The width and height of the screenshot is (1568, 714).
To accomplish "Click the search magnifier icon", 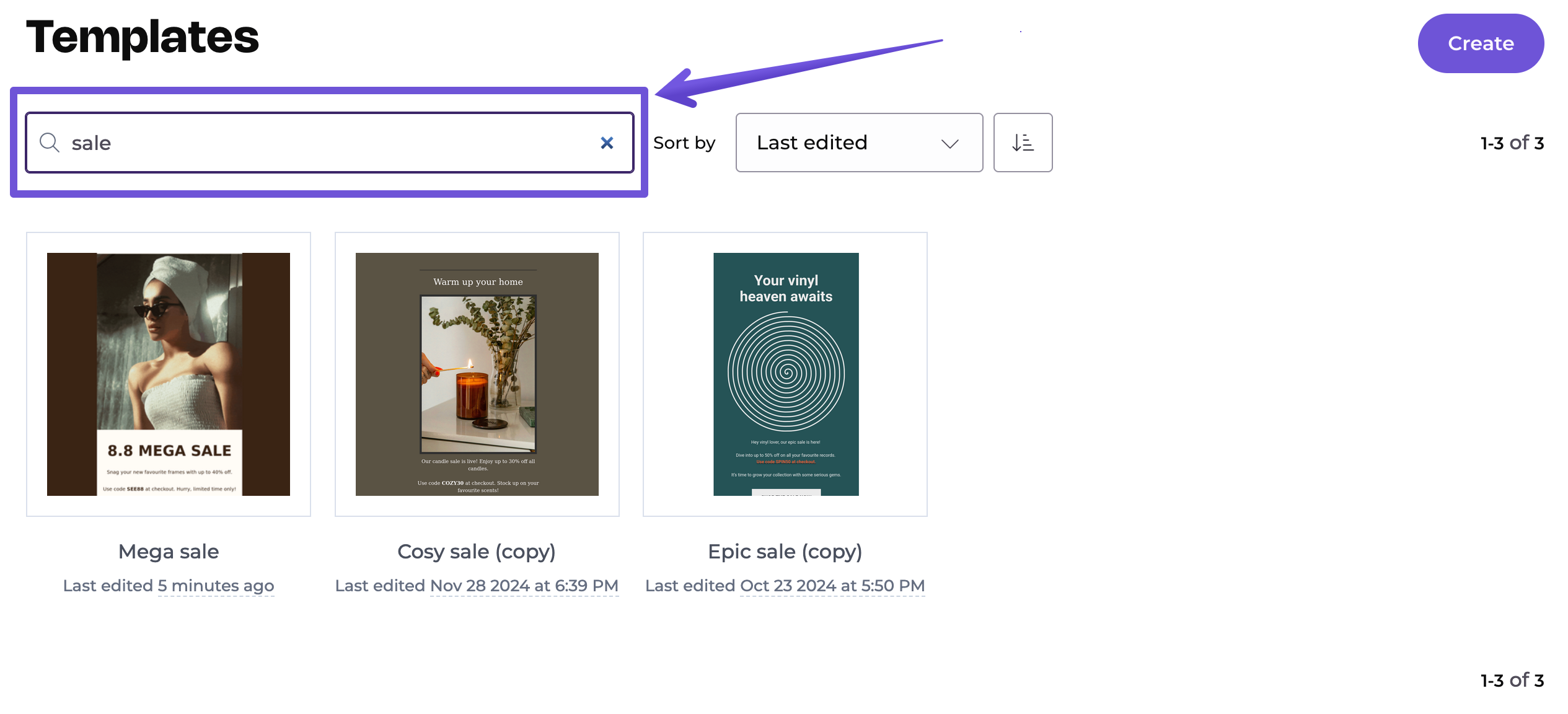I will pos(50,143).
